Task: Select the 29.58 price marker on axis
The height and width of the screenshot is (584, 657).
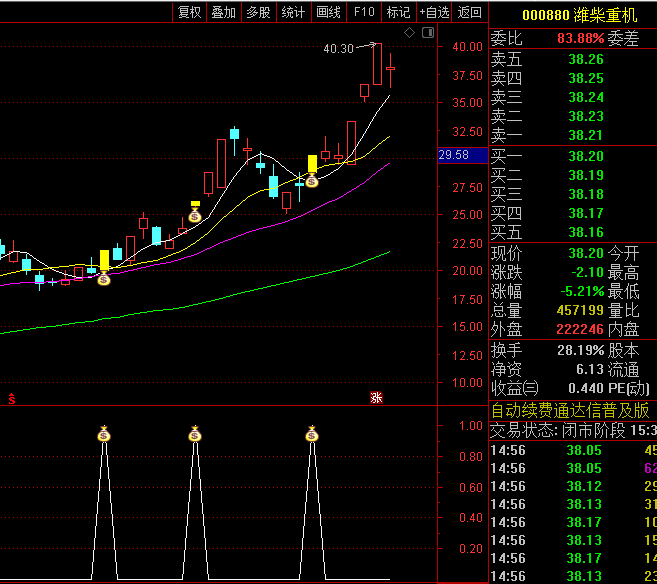Action: pos(454,155)
